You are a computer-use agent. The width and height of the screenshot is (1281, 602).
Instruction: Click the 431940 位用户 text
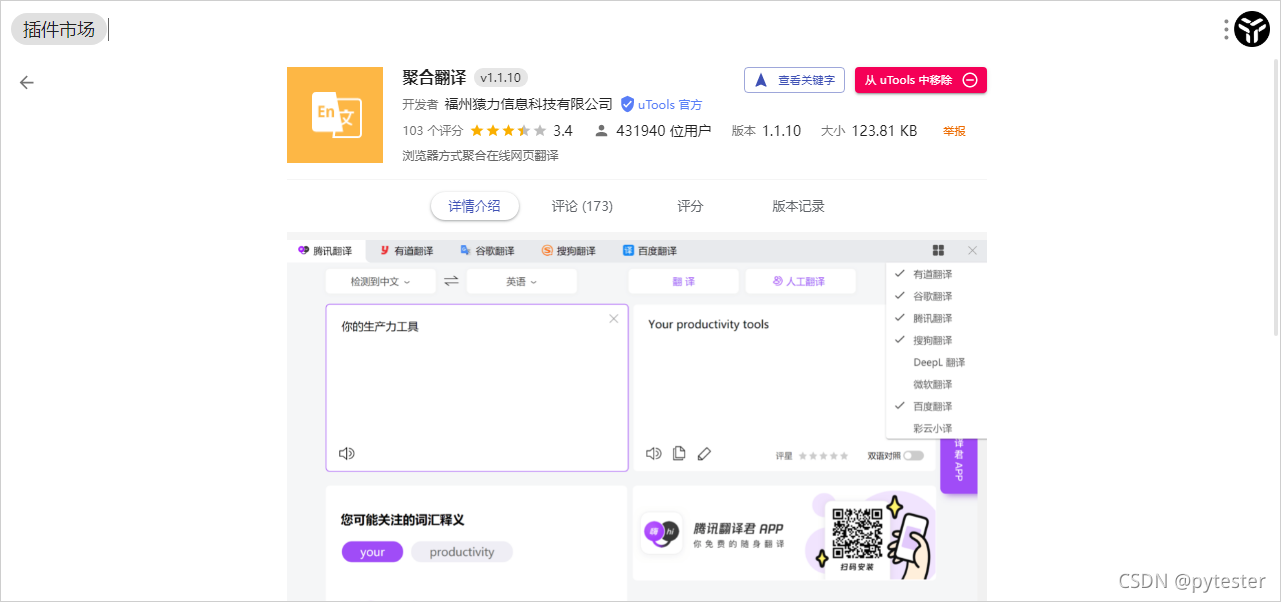664,131
